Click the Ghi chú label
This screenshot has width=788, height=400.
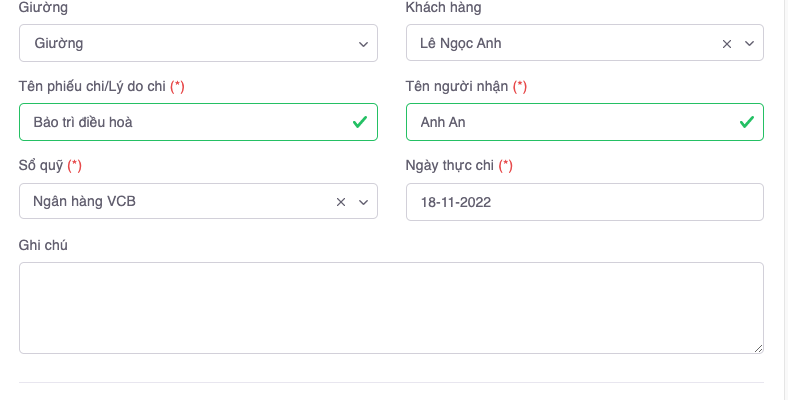(43, 245)
